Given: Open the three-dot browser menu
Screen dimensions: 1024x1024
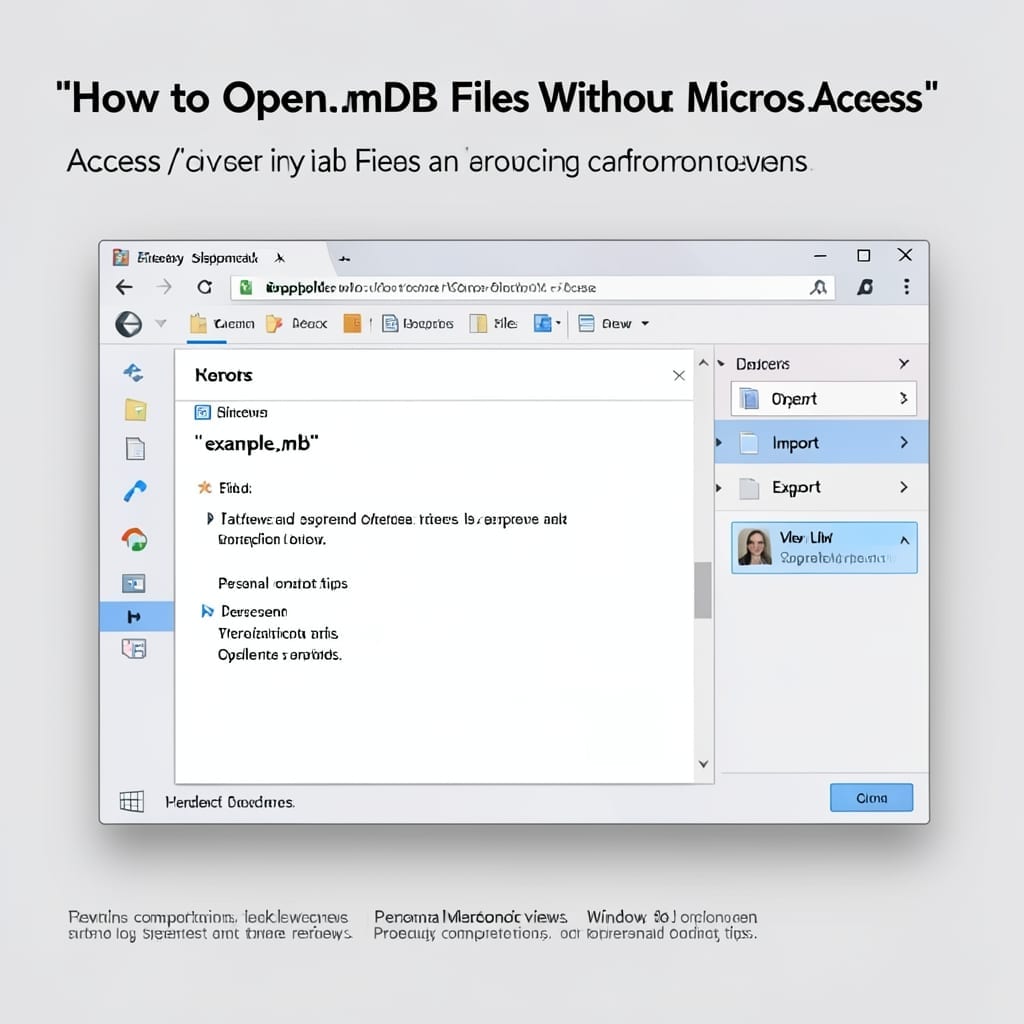Looking at the screenshot, I should tap(906, 287).
